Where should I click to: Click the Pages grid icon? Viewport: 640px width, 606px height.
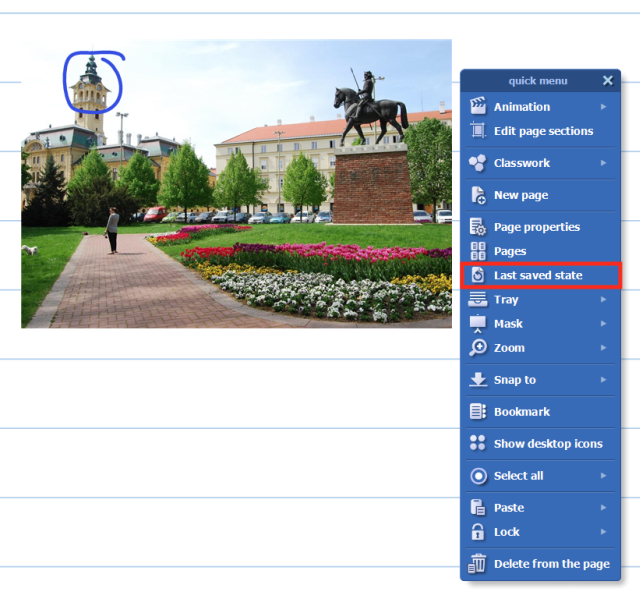coord(478,251)
